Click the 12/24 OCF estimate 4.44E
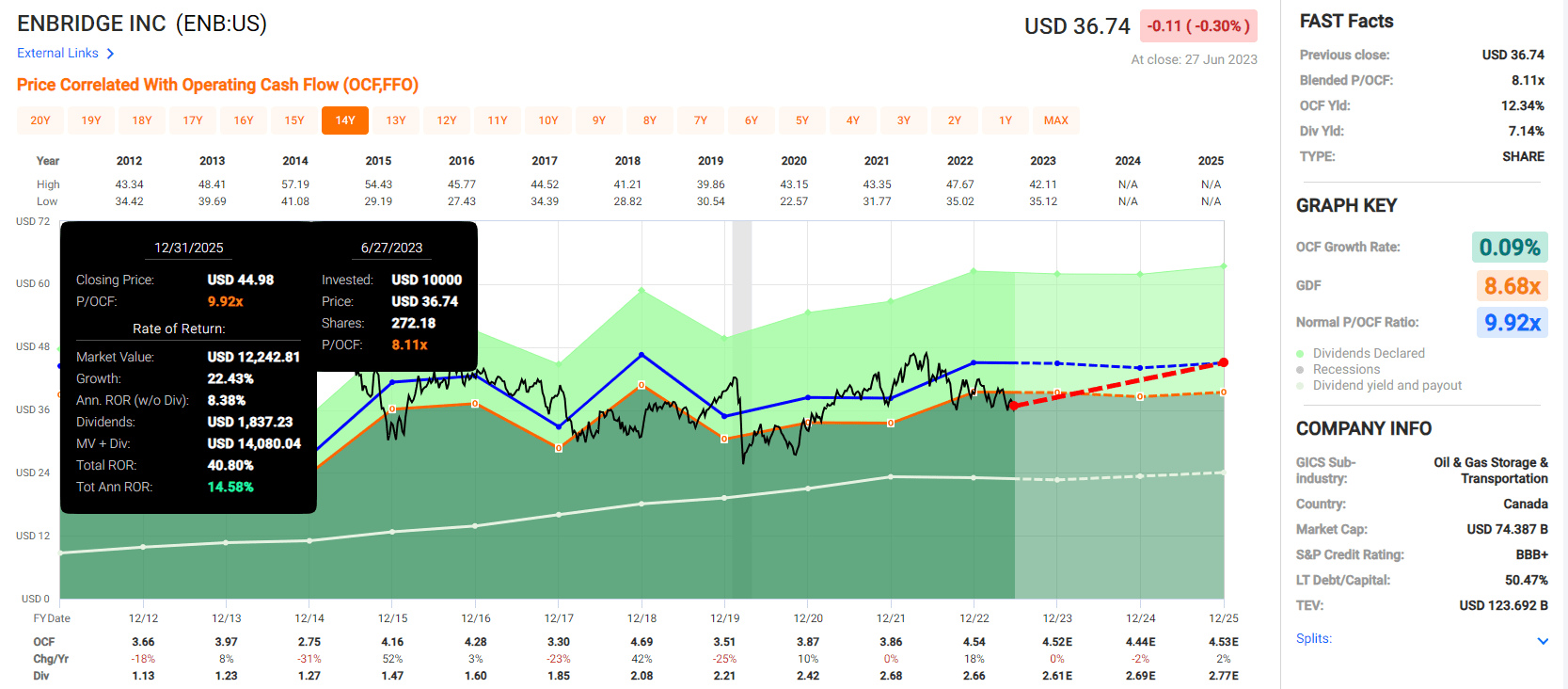 [x=1141, y=642]
